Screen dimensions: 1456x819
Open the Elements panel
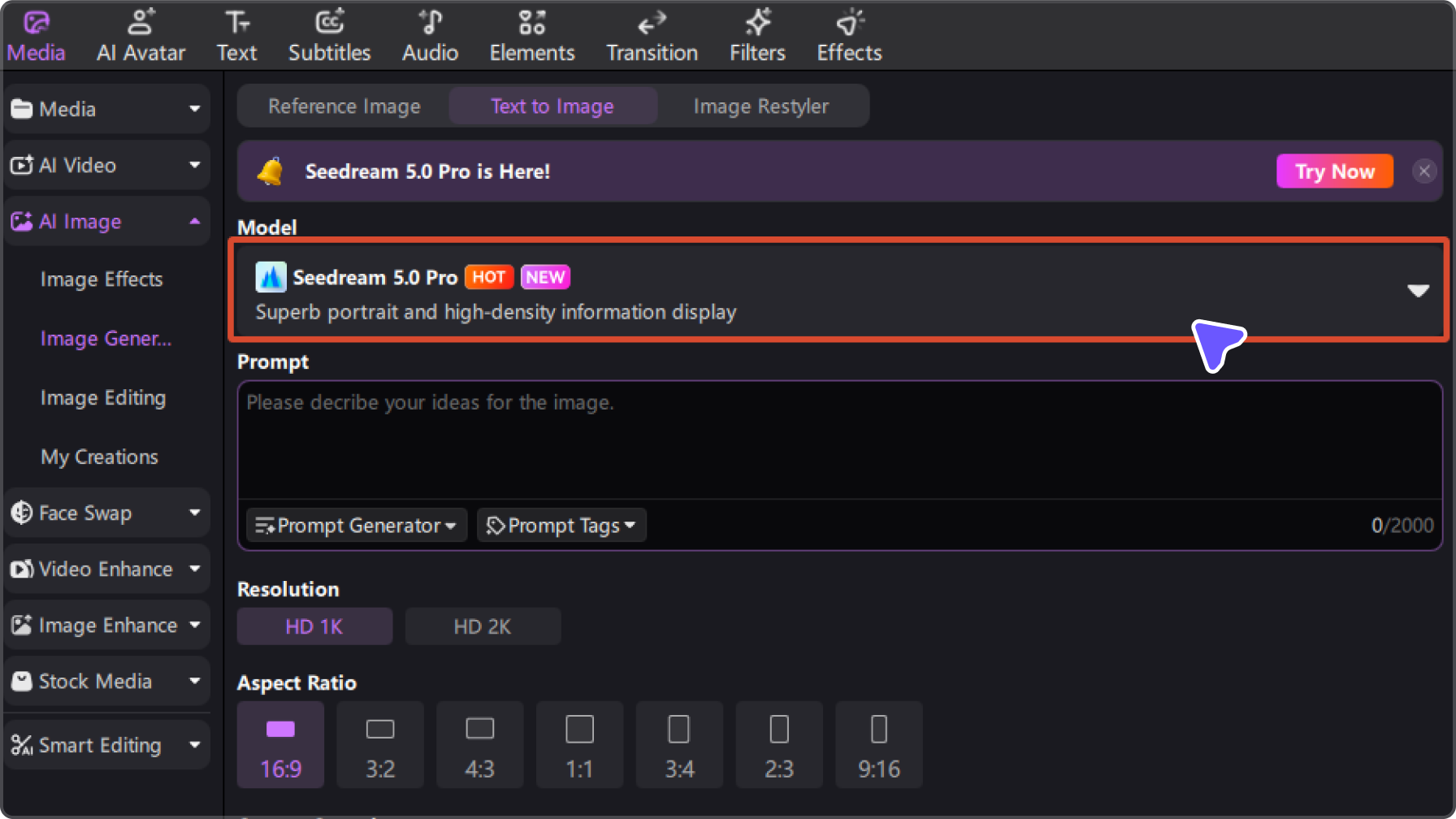tap(532, 37)
